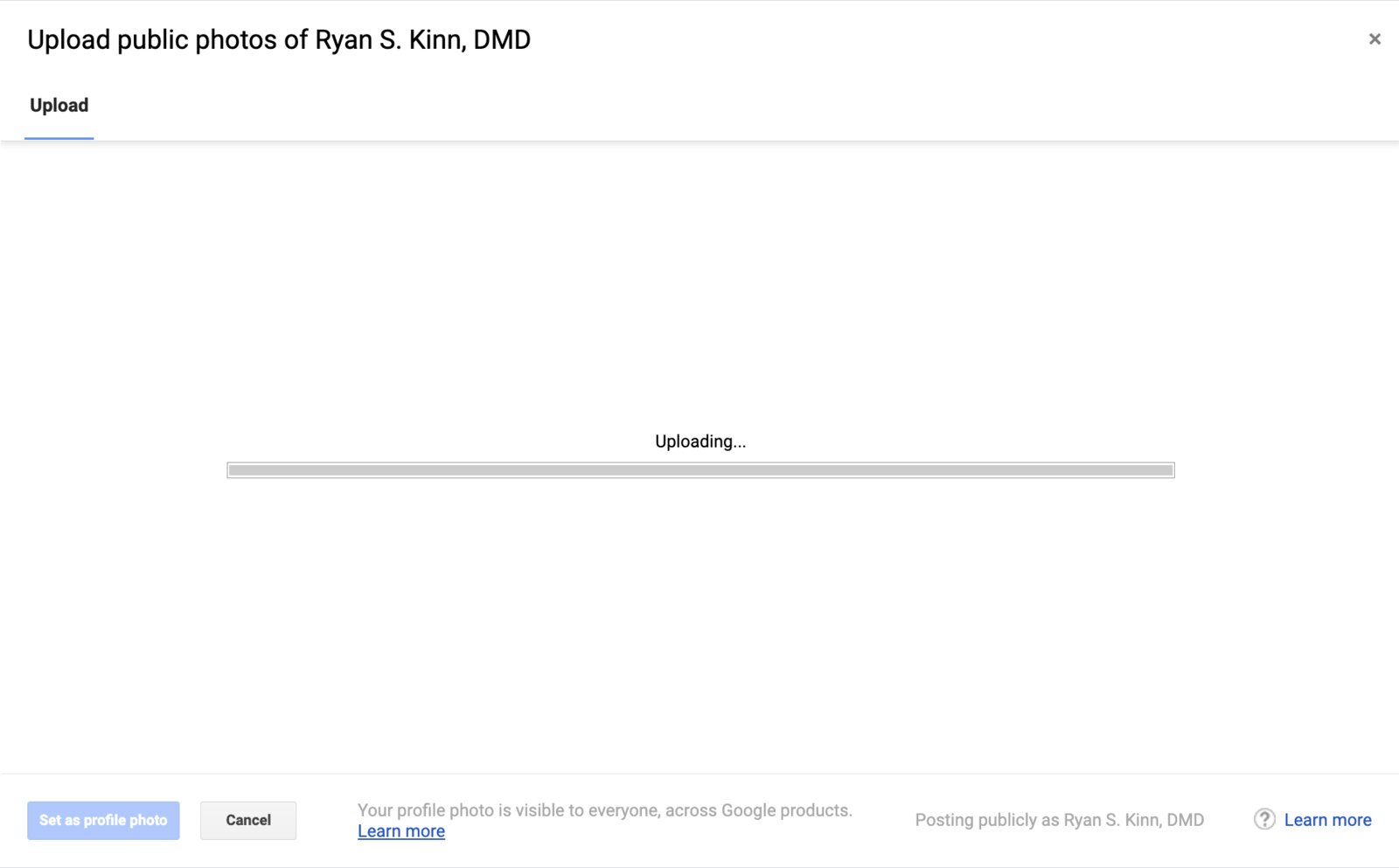Click the left end of progress bar
The height and width of the screenshot is (868, 1399).
[x=234, y=470]
